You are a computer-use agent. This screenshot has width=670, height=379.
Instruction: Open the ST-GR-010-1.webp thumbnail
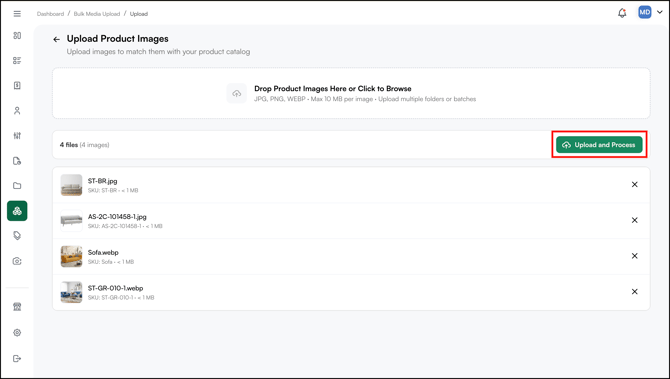[x=71, y=292]
